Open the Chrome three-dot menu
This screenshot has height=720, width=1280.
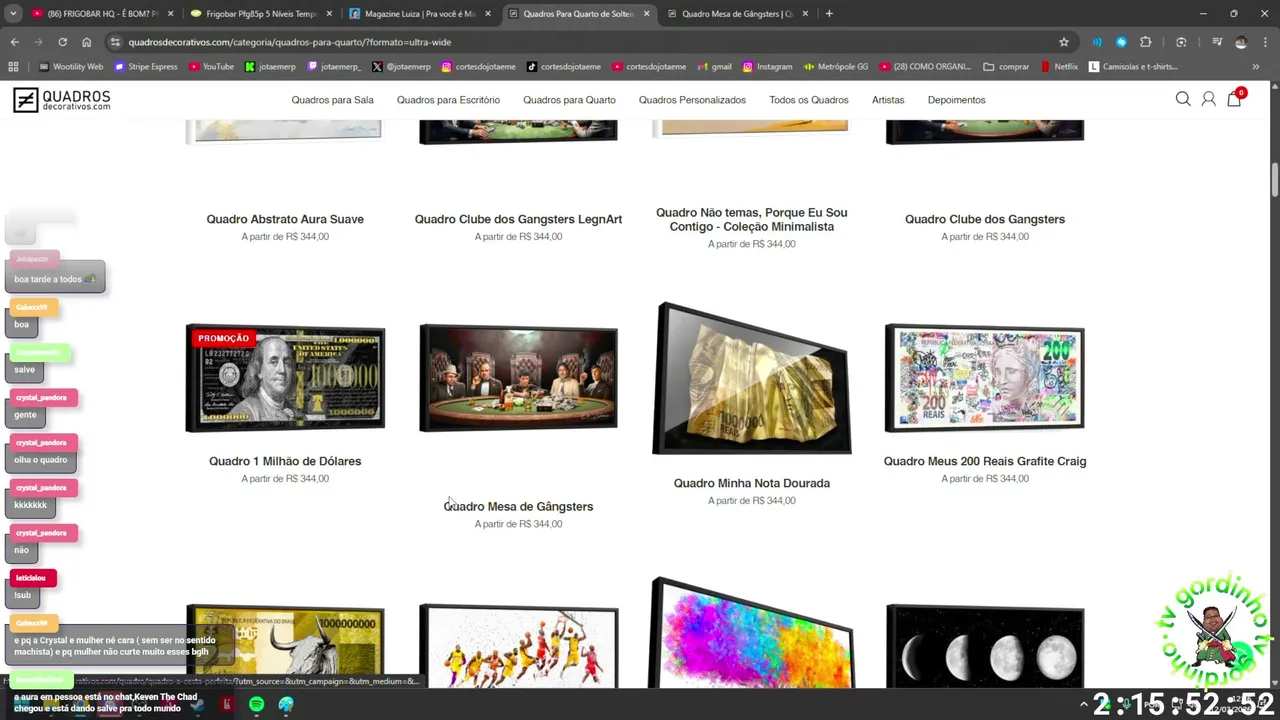pos(1264,42)
